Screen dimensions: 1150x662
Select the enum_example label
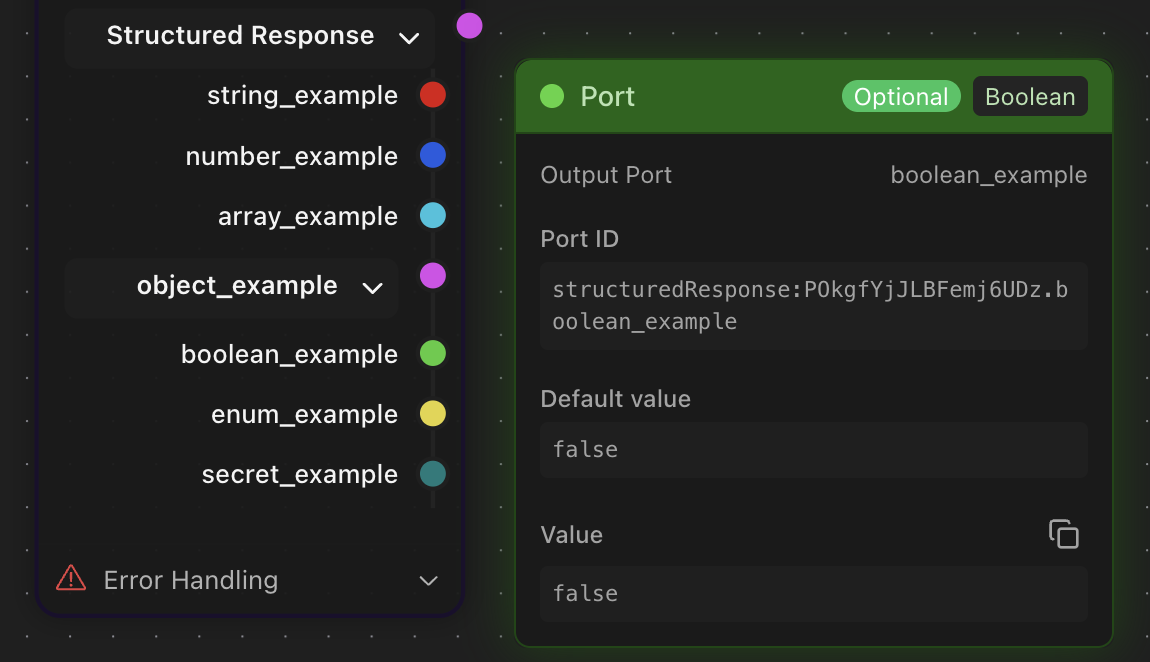coord(304,414)
